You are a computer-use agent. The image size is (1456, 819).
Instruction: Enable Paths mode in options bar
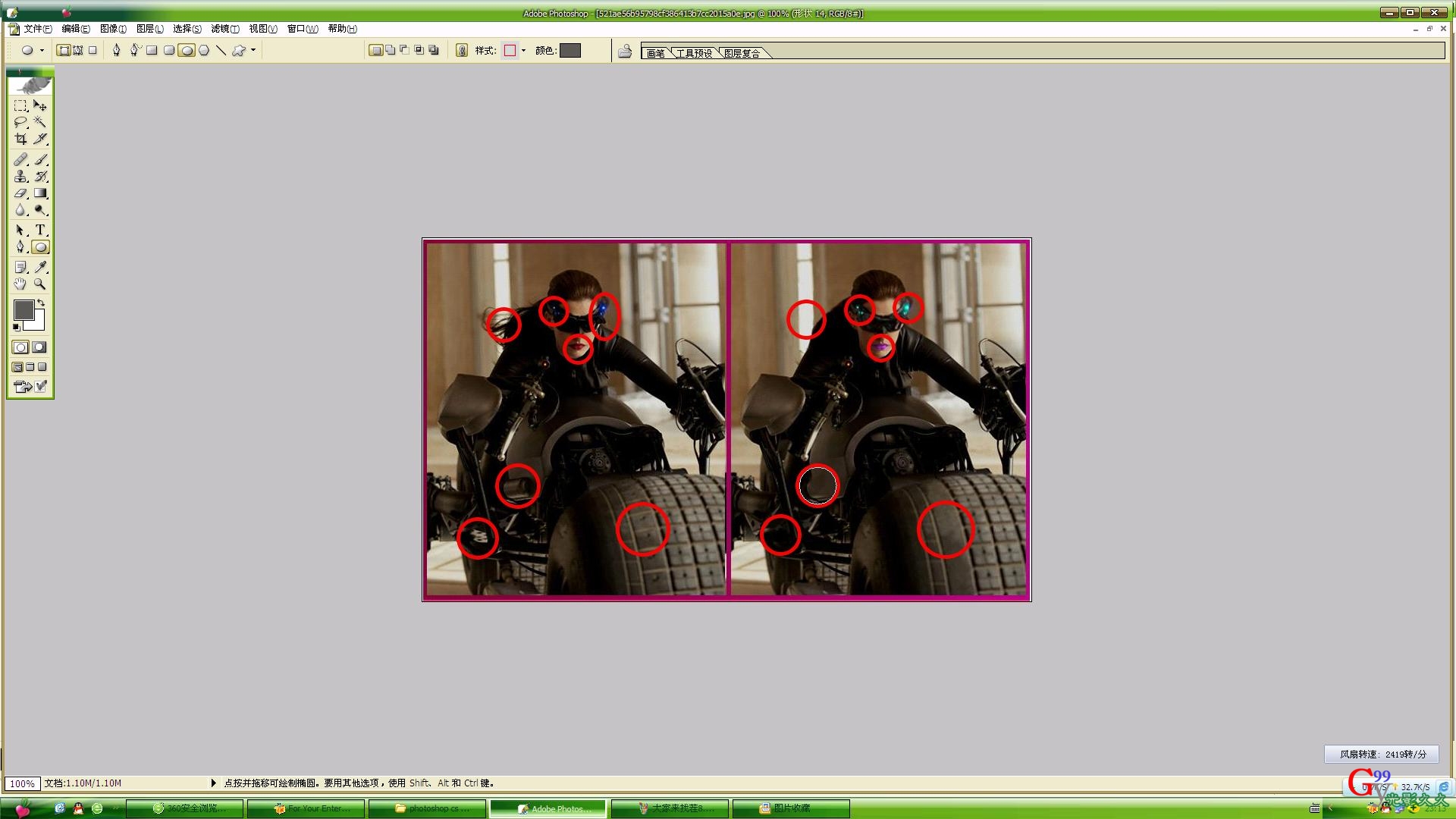[78, 51]
